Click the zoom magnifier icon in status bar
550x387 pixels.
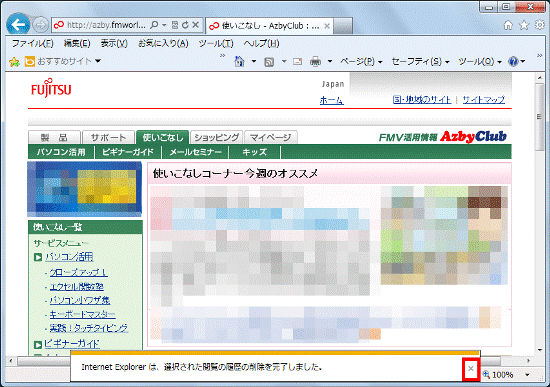click(486, 374)
